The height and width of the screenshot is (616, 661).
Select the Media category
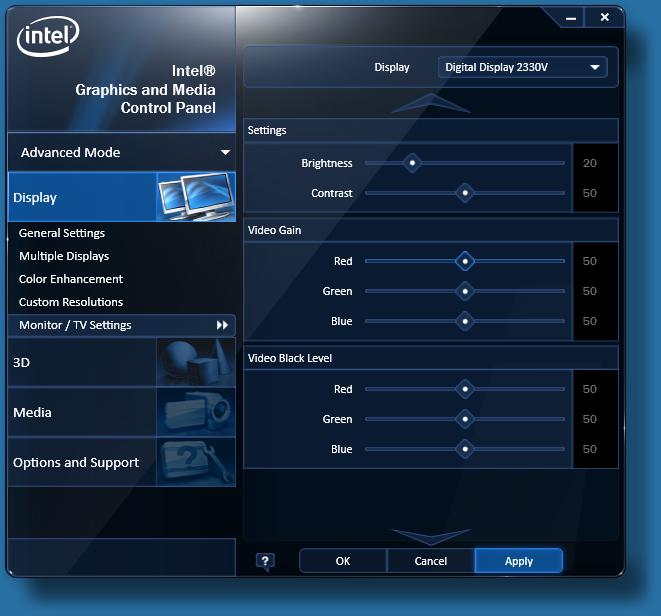tap(121, 412)
